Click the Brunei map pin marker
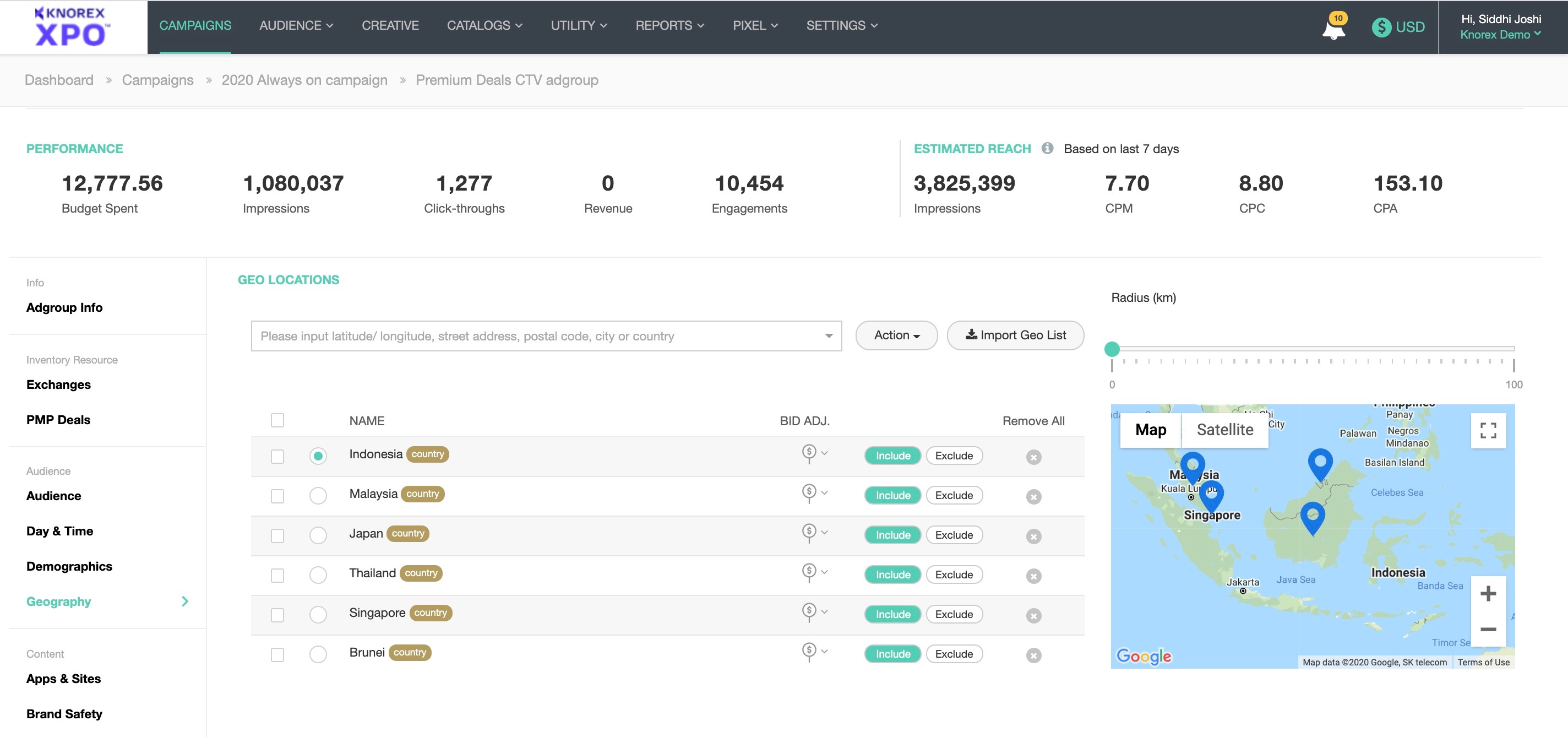This screenshot has width=1568, height=737. point(1320,464)
